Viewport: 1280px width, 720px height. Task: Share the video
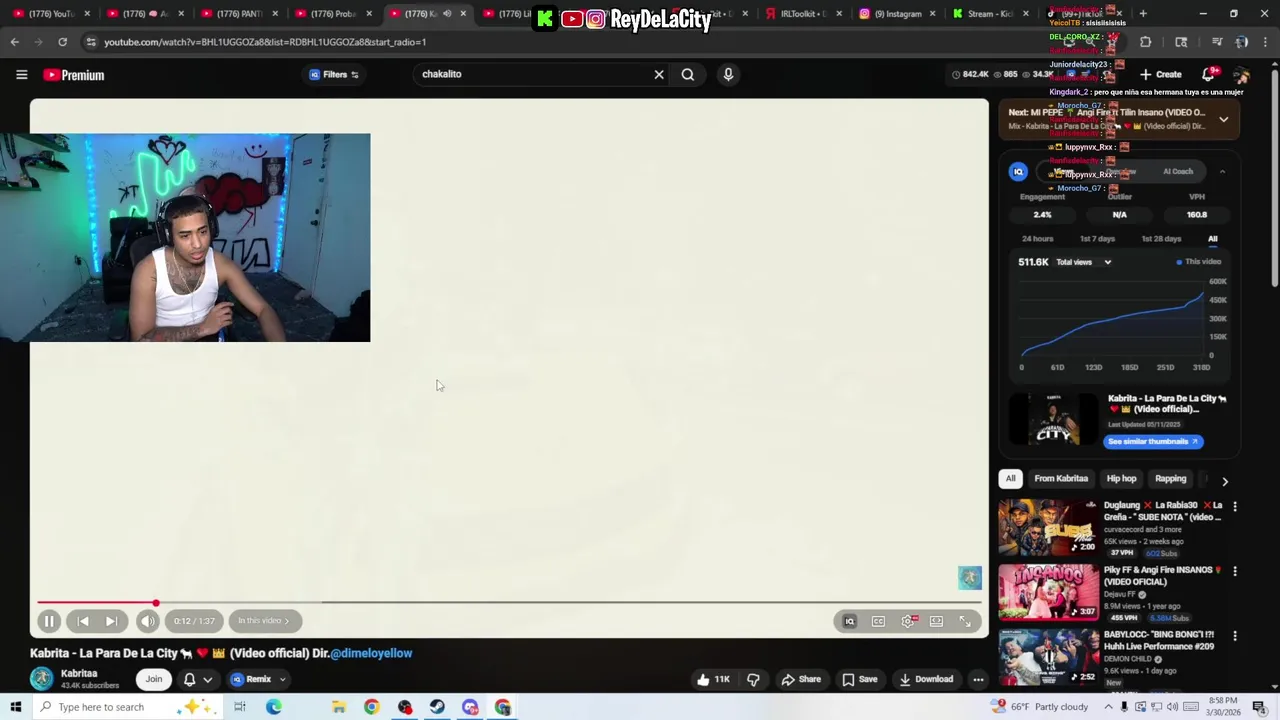point(801,679)
